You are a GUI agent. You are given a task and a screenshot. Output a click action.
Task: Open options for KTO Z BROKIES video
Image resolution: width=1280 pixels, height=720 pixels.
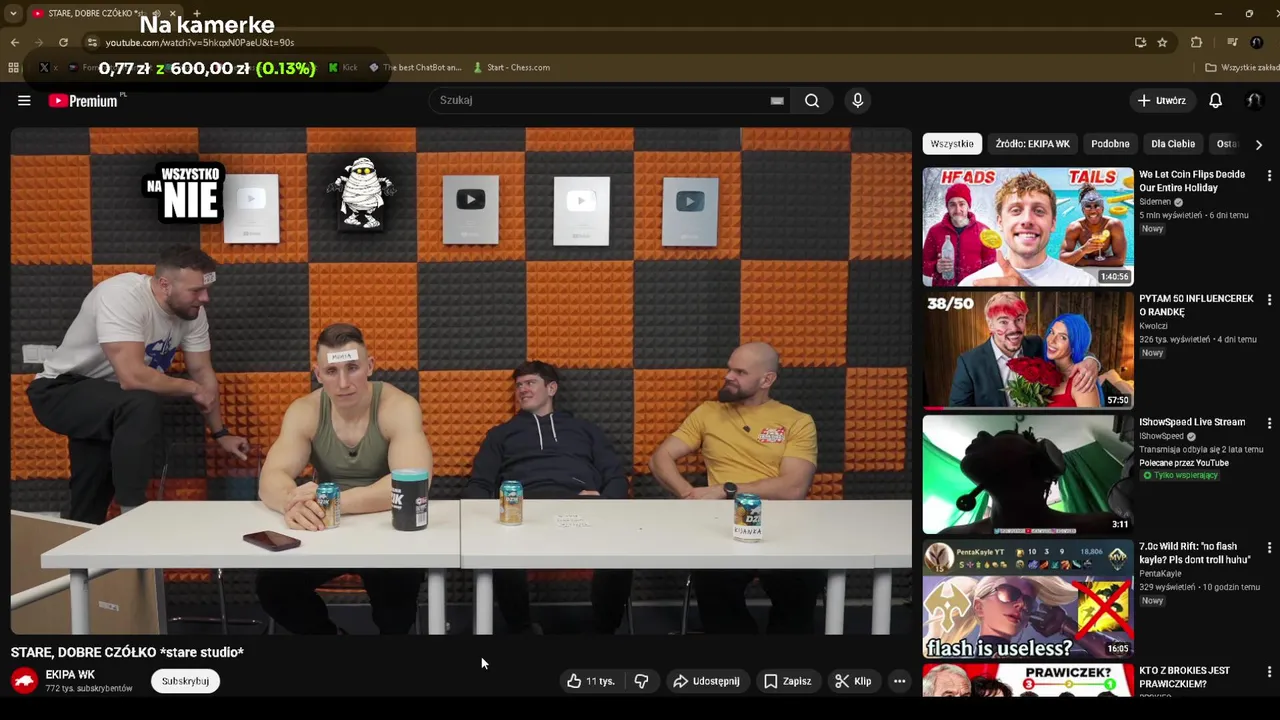pyautogui.click(x=1269, y=672)
